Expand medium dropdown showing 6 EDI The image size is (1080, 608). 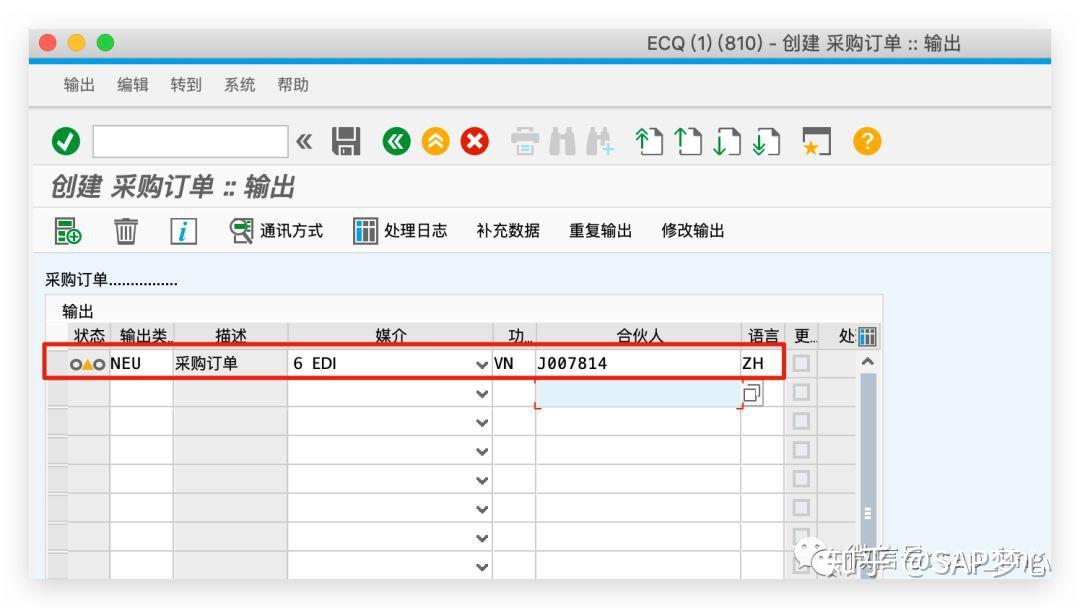click(x=482, y=364)
